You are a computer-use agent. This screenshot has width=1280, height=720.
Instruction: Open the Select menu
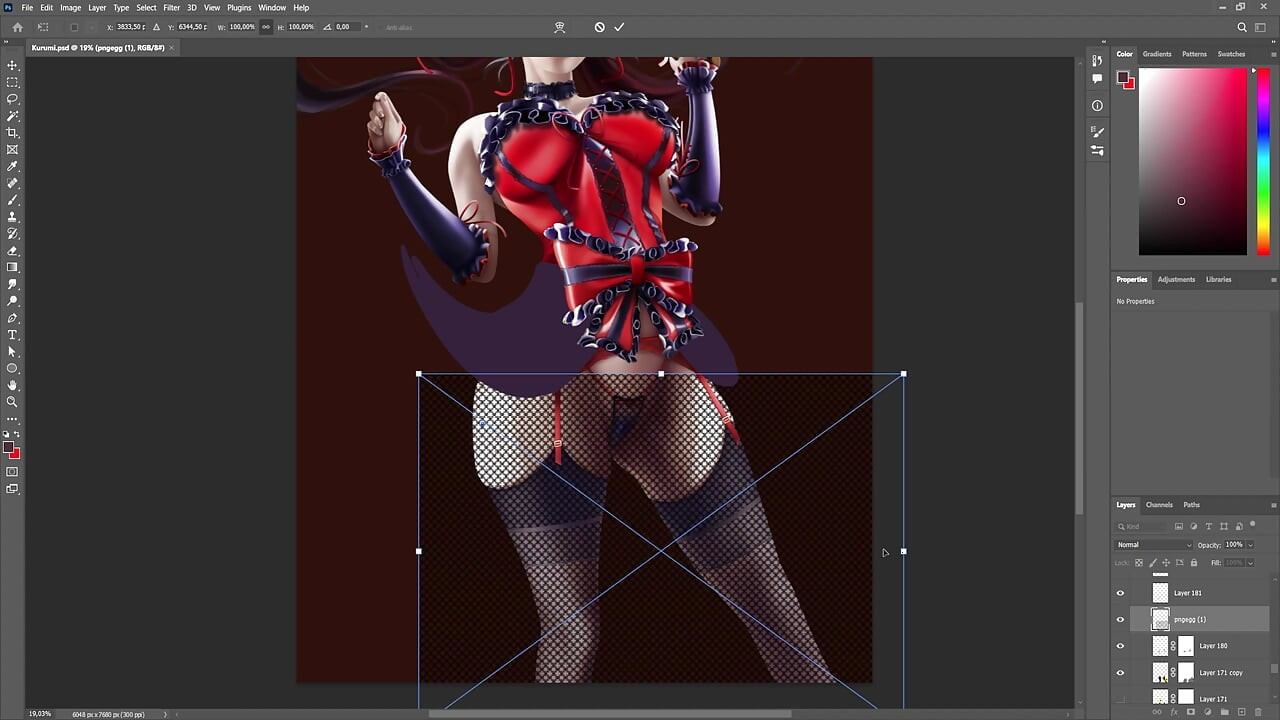(146, 7)
